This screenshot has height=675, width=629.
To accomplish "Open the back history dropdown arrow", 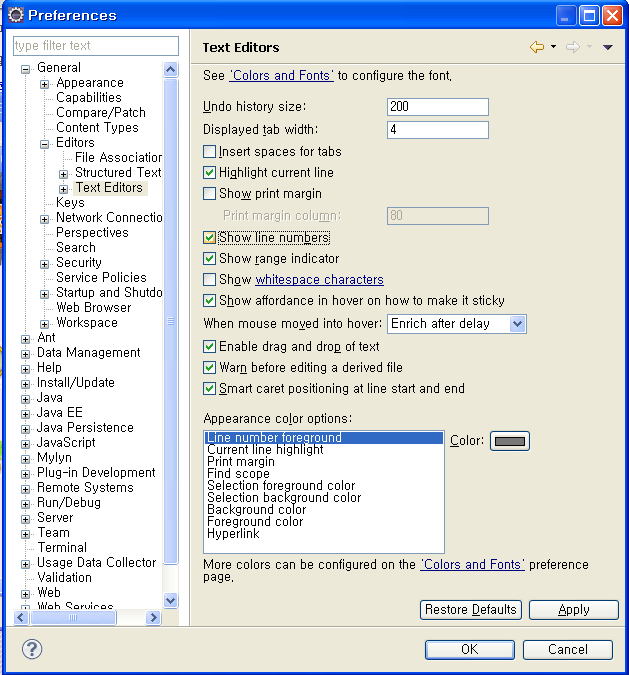I will pos(553,47).
